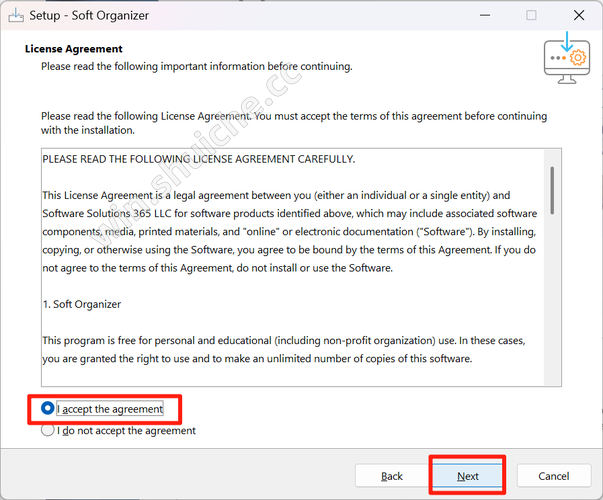Click the "PLEASE READ THE FOLLOWING LICENSE AGREEMENT CAREFULLY" line

tap(198, 159)
